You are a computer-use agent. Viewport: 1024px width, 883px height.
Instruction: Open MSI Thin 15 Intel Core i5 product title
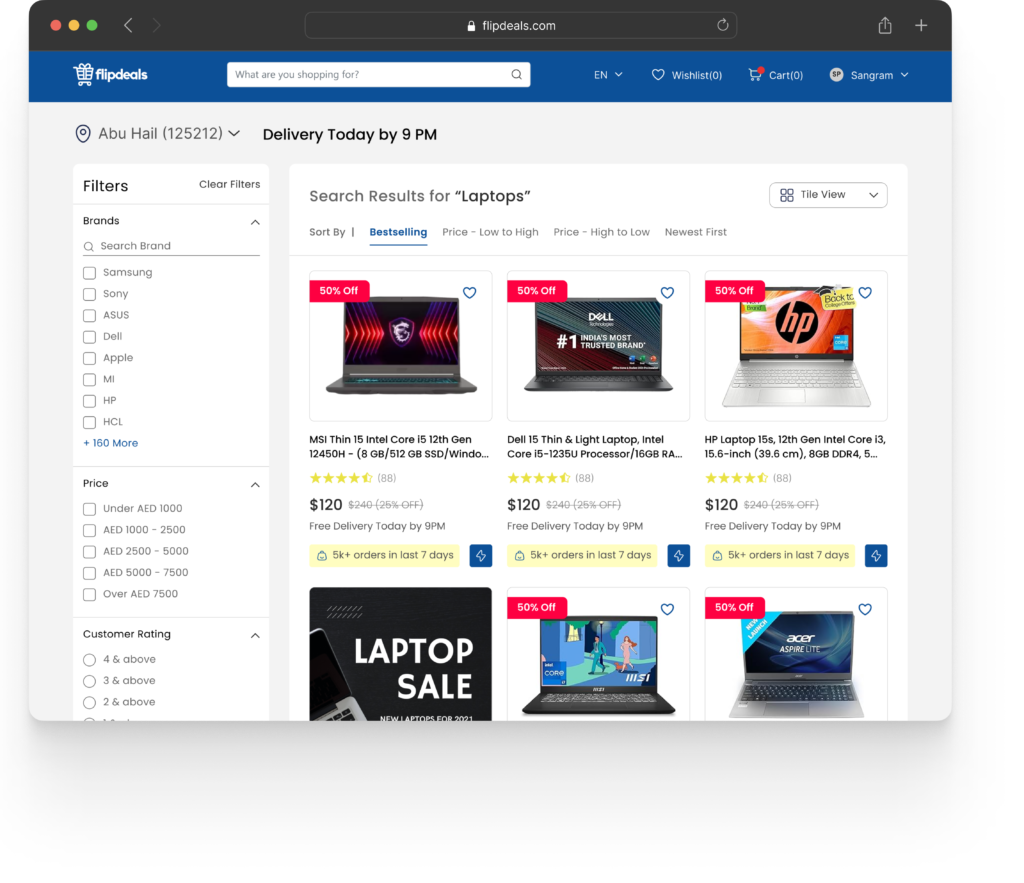tap(399, 447)
